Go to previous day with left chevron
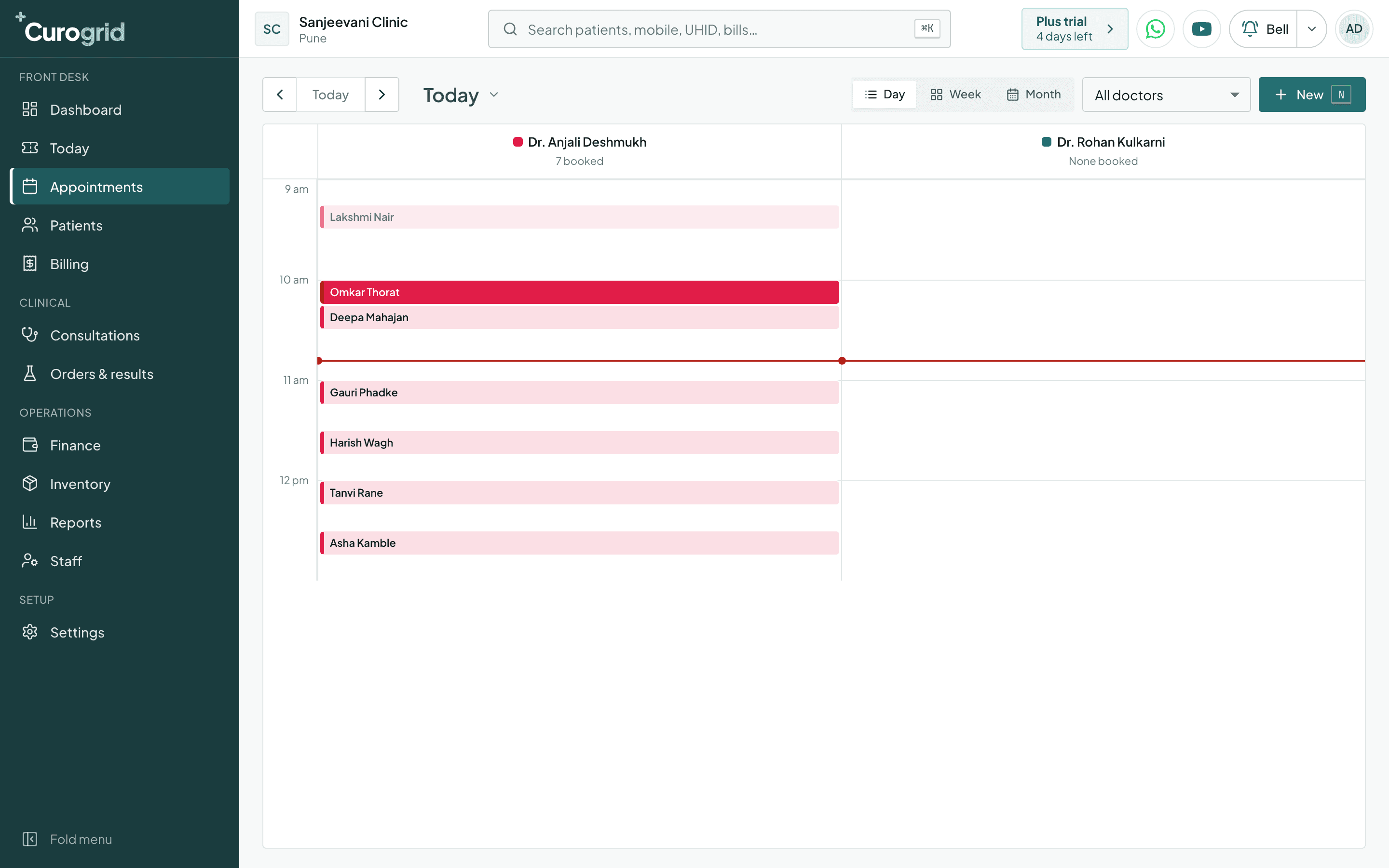This screenshot has width=1389, height=868. [280, 95]
